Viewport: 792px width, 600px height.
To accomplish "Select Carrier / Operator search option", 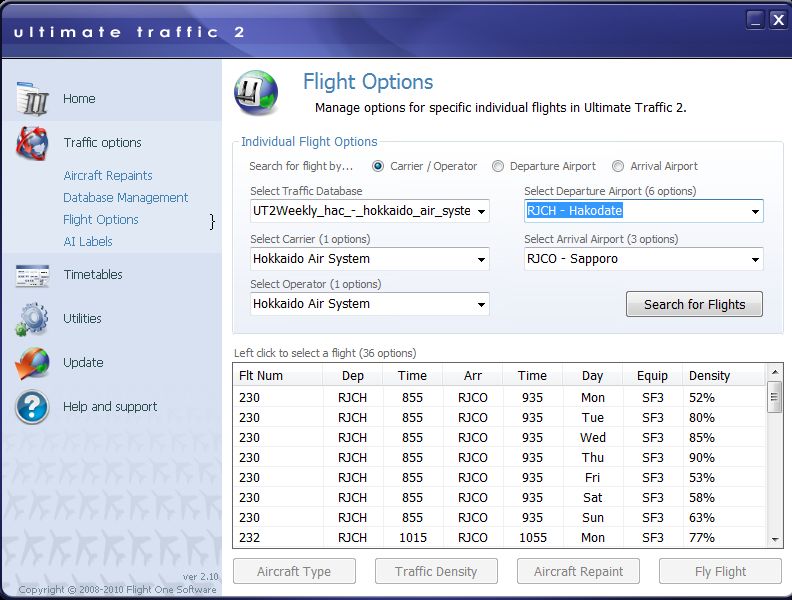I will coord(378,166).
